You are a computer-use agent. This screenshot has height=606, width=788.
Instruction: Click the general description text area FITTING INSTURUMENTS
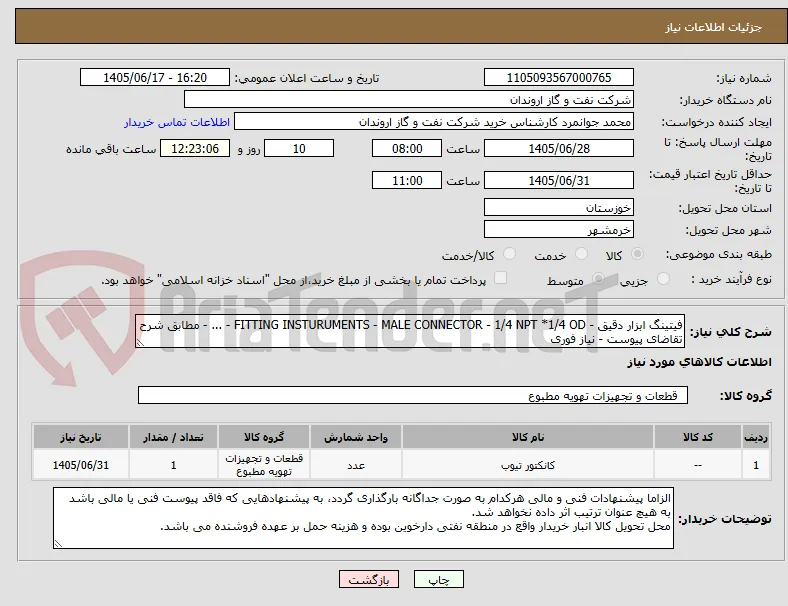[x=410, y=332]
